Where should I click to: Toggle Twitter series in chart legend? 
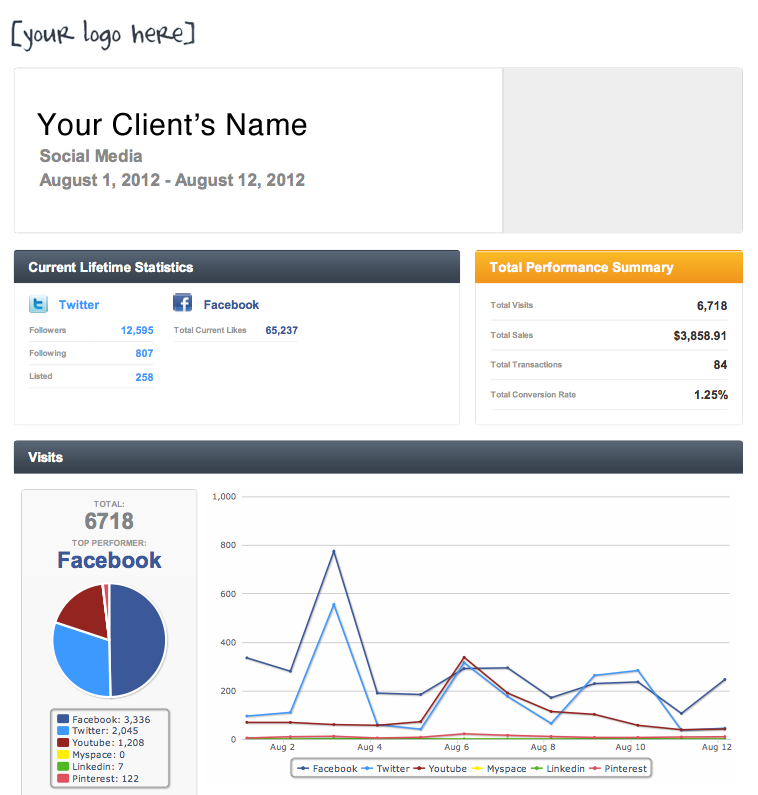point(385,769)
